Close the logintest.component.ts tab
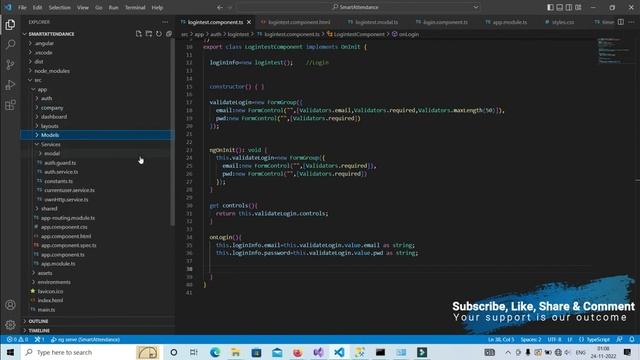The image size is (640, 360). [x=249, y=22]
